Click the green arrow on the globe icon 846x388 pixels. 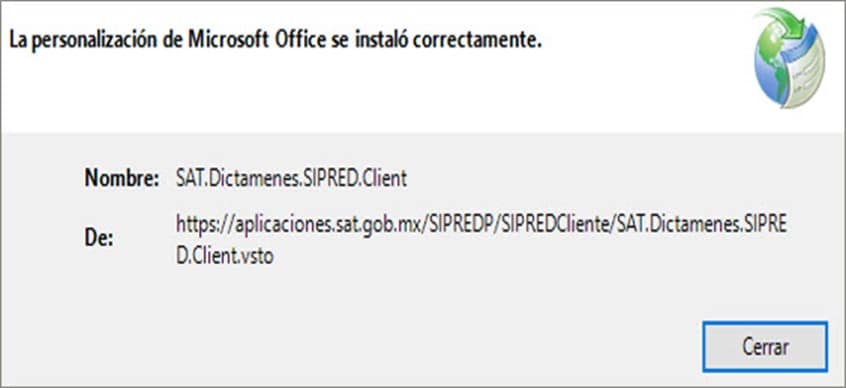784,23
